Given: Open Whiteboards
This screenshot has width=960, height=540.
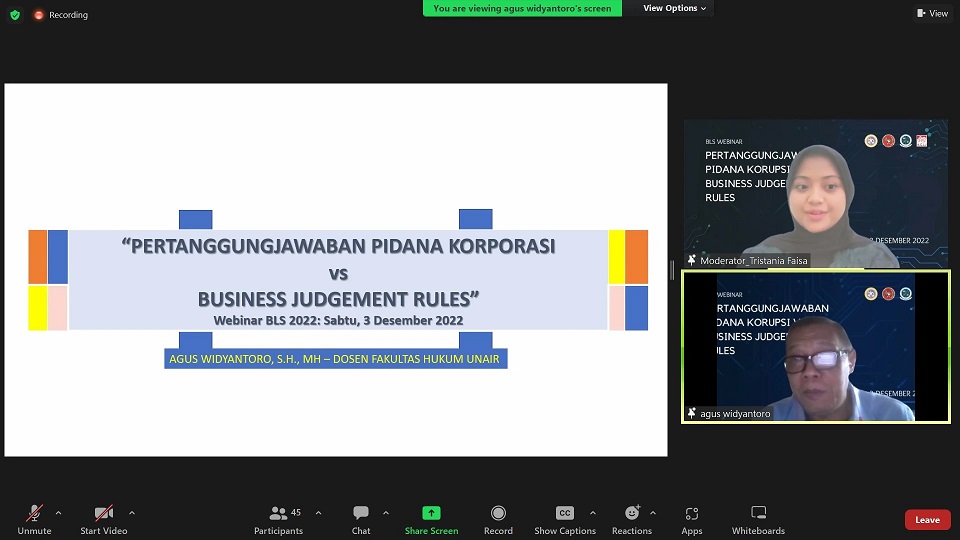Looking at the screenshot, I should coord(758,514).
